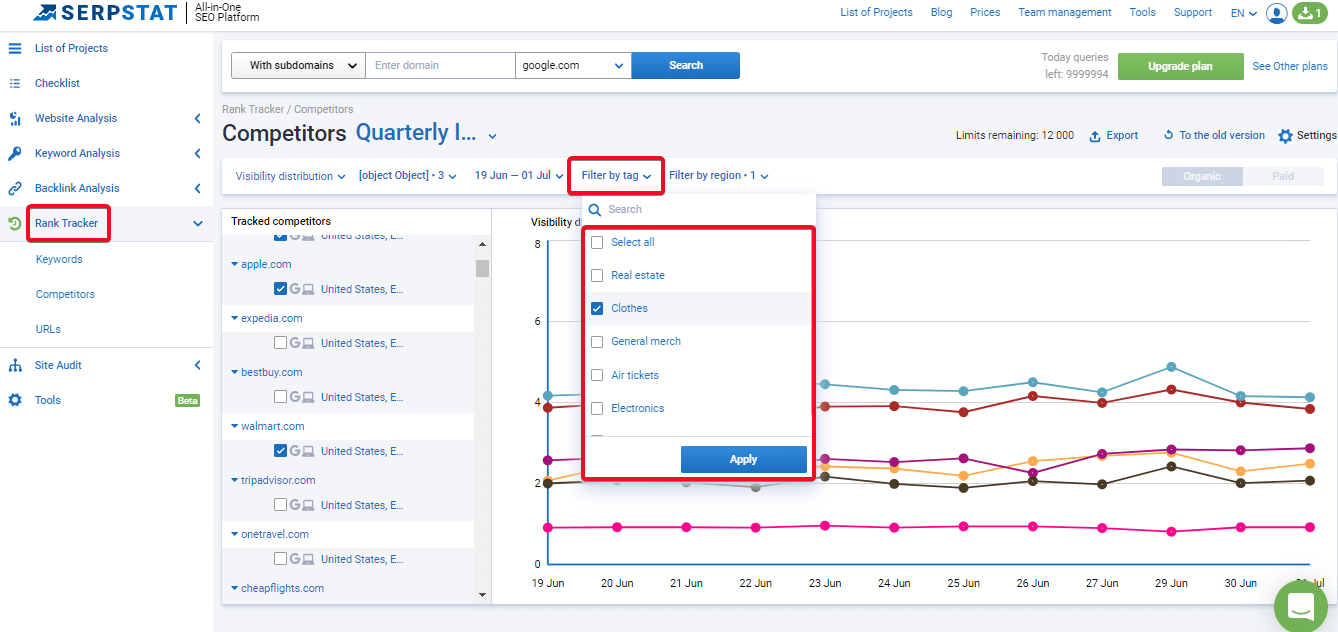Switch to the Paid tab
Image resolution: width=1338 pixels, height=632 pixels.
click(x=1283, y=176)
